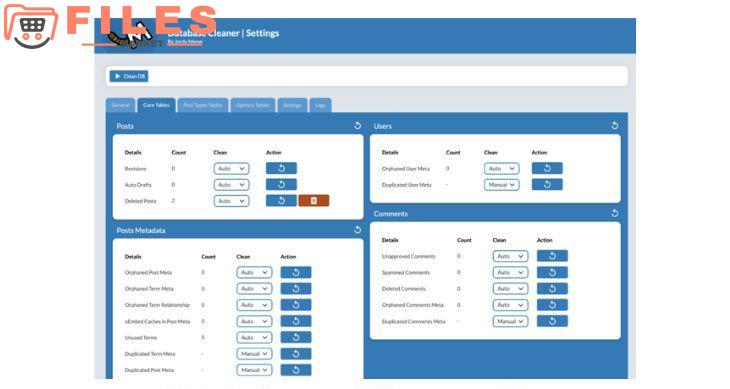Screen dimensions: 730x389
Task: Open the Unapproved Comments clean dropdown
Action: (510, 256)
